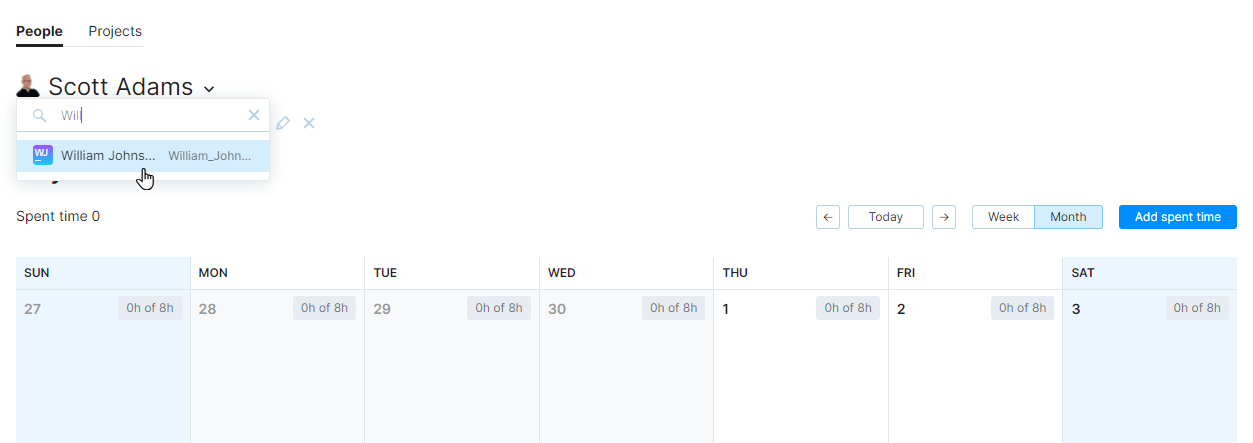Select Thursday the 1st calendar cell

[801, 366]
